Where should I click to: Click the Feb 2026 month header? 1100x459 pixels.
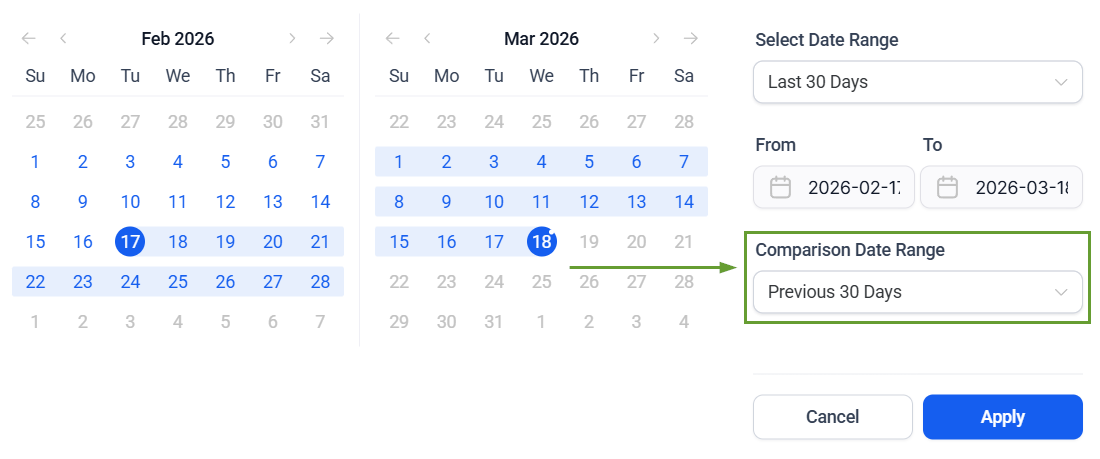pyautogui.click(x=178, y=39)
